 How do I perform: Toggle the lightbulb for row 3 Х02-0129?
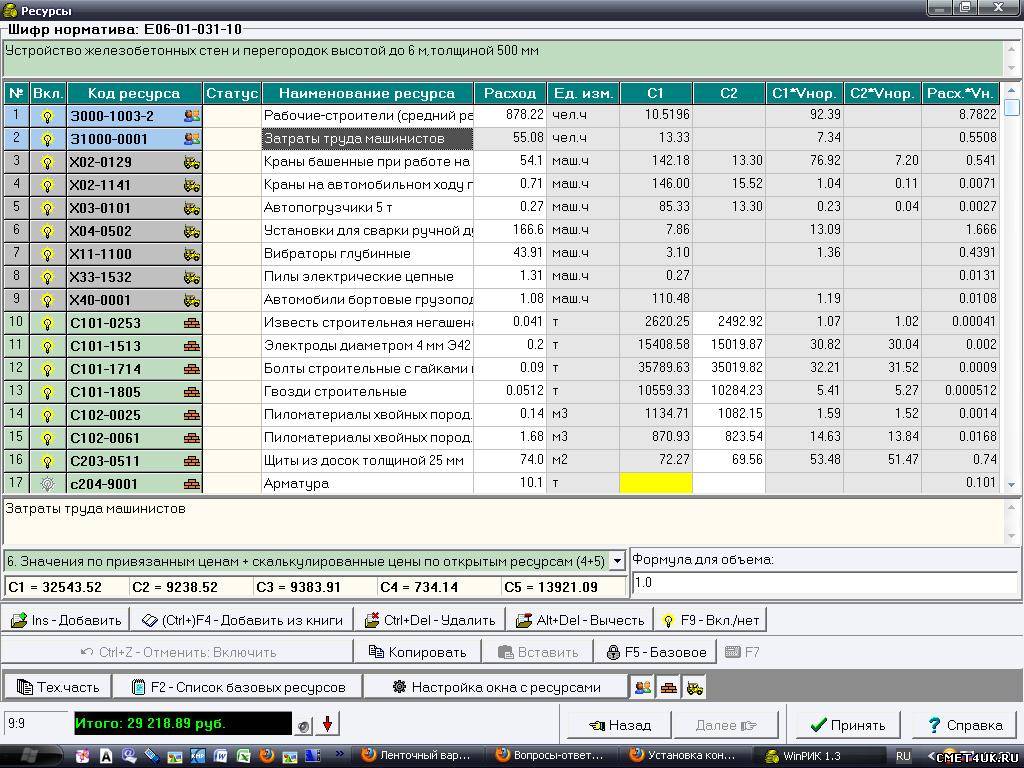[46, 162]
